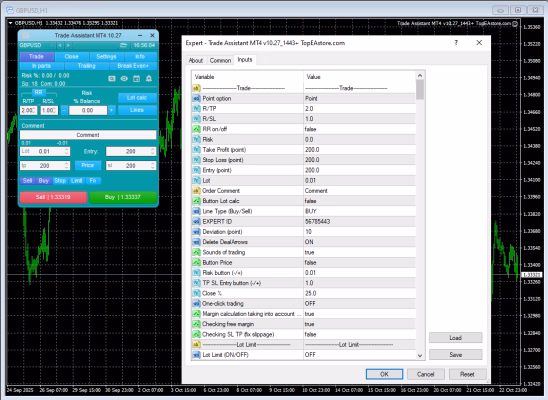Toggle the RR switch above R/TP
Image resolution: width=548 pixels, height=400 pixels.
[x=38, y=93]
